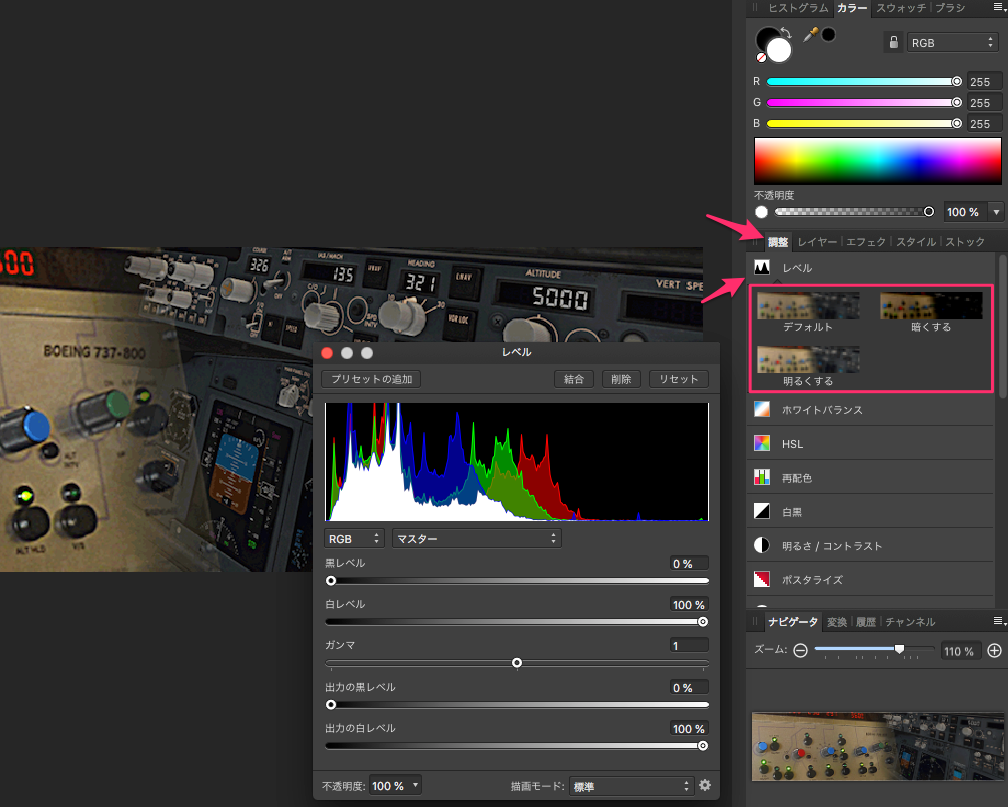Open the 描画モード blend mode dropdown
The image size is (1008, 807).
[x=631, y=786]
